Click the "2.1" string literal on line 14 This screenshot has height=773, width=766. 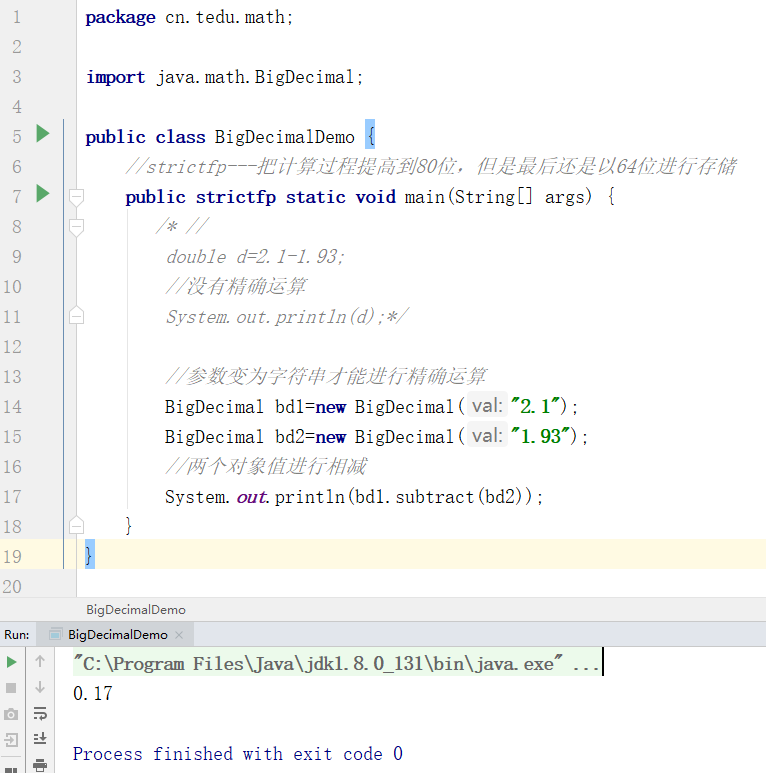pyautogui.click(x=535, y=406)
